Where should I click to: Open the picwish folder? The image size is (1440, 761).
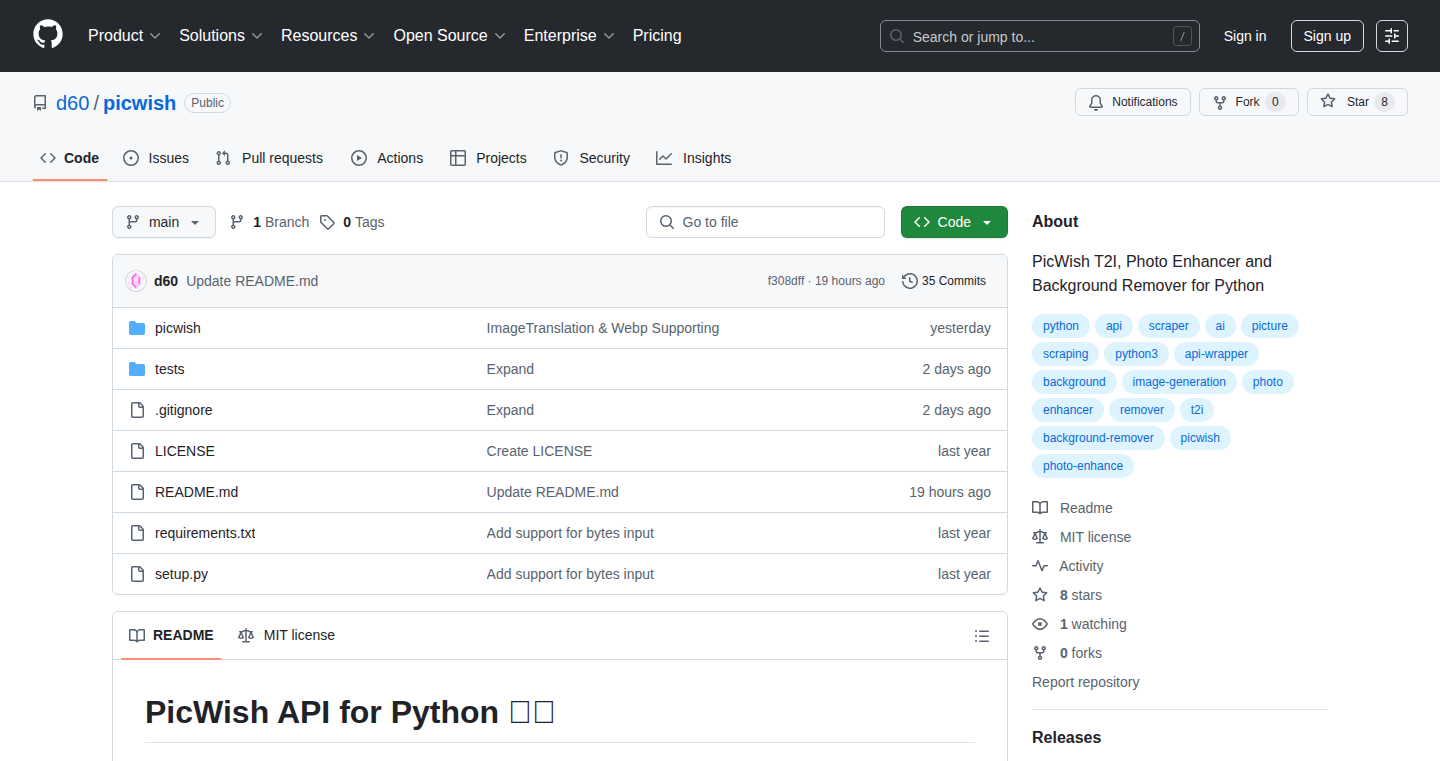(178, 328)
